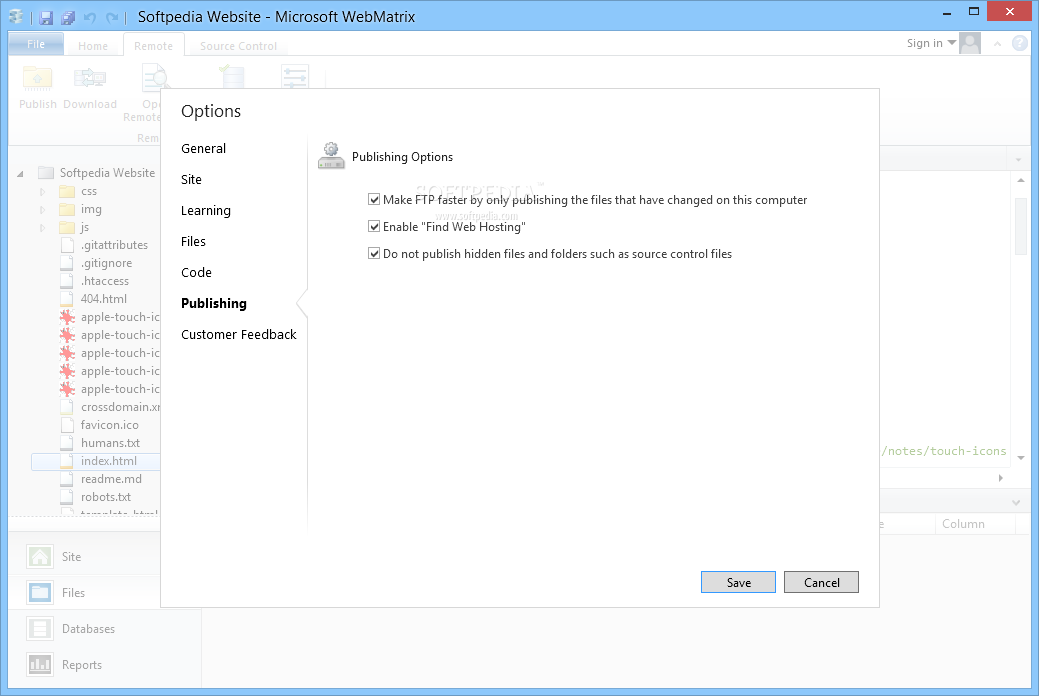Switch to the Home ribbon tab
Viewport: 1039px width, 696px height.
click(x=93, y=46)
